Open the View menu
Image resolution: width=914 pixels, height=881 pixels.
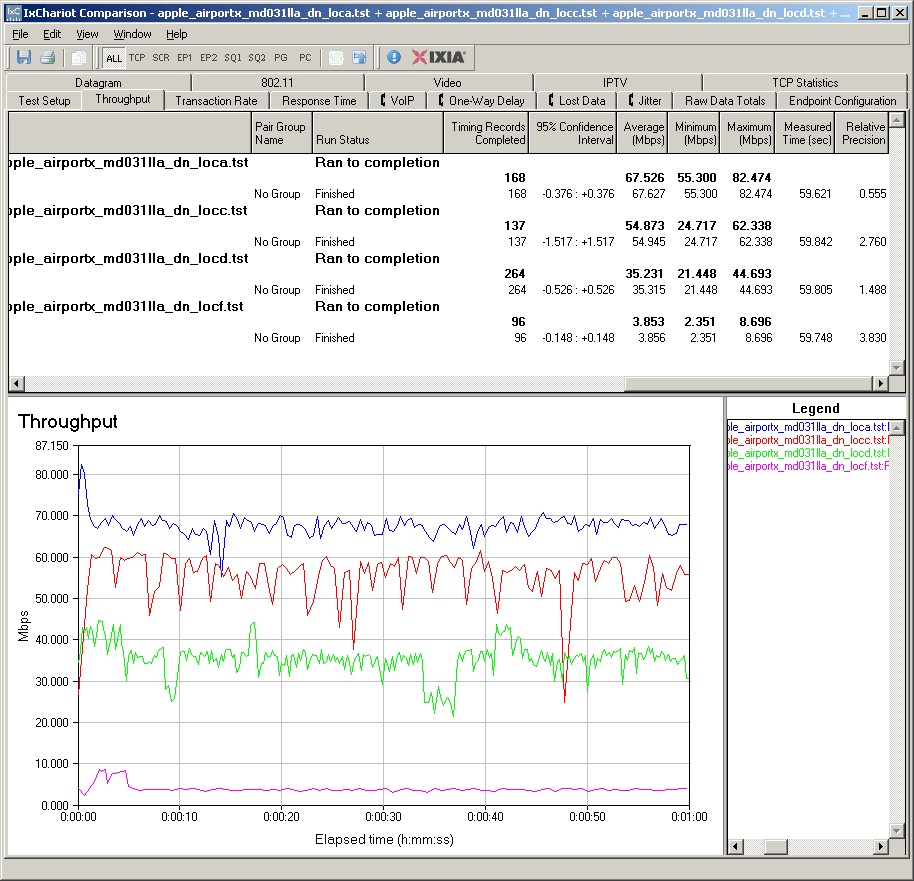[x=87, y=34]
